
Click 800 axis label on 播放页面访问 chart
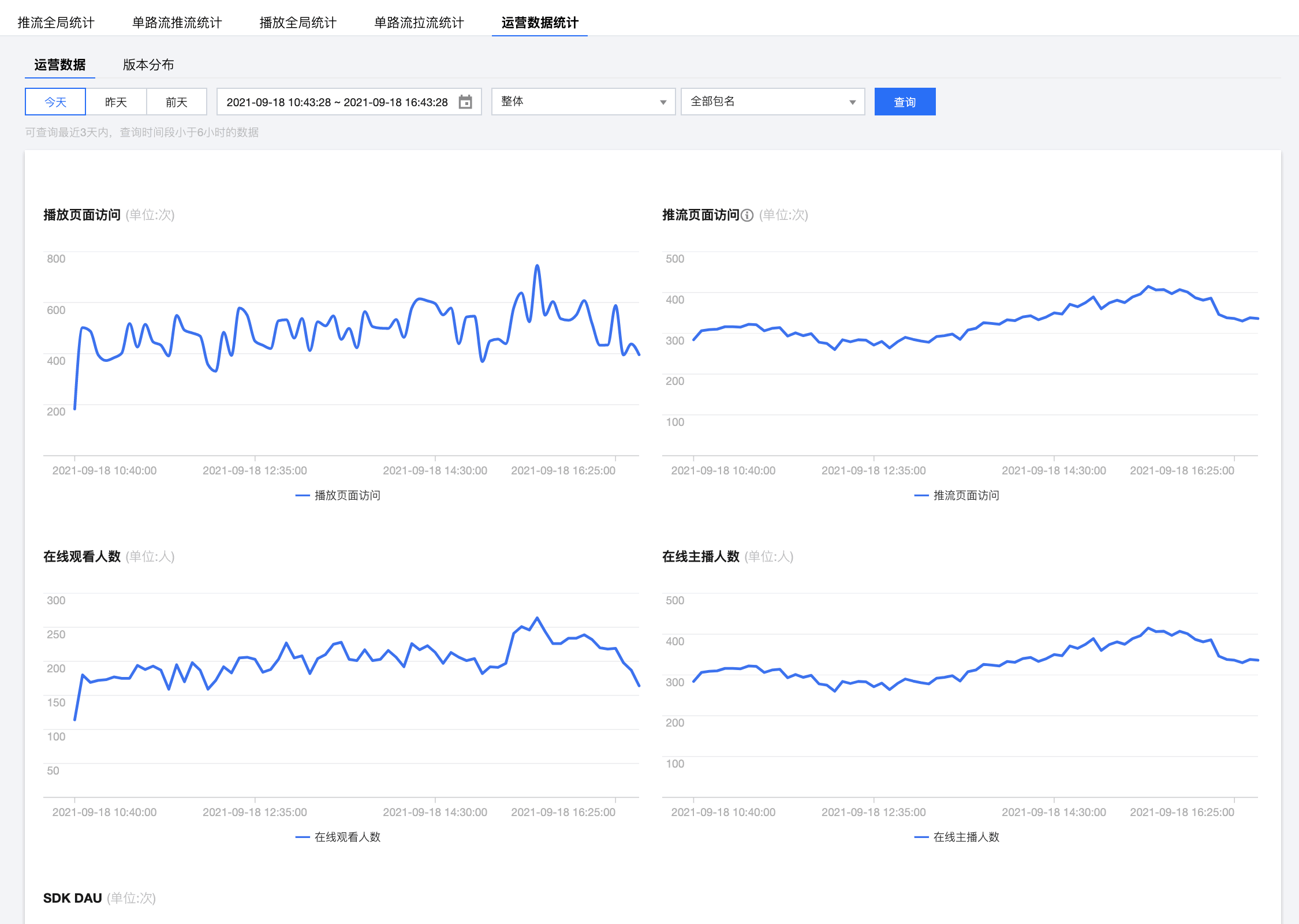point(56,259)
